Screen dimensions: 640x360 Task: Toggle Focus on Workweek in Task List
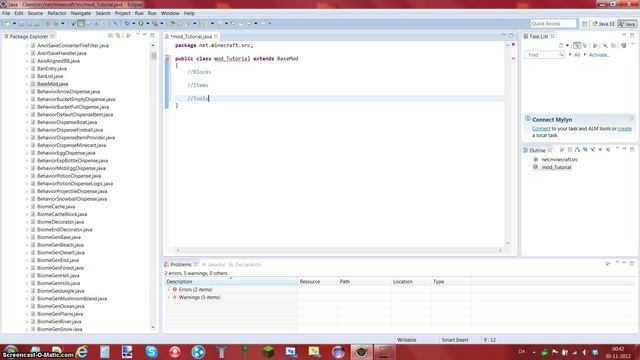595,45
